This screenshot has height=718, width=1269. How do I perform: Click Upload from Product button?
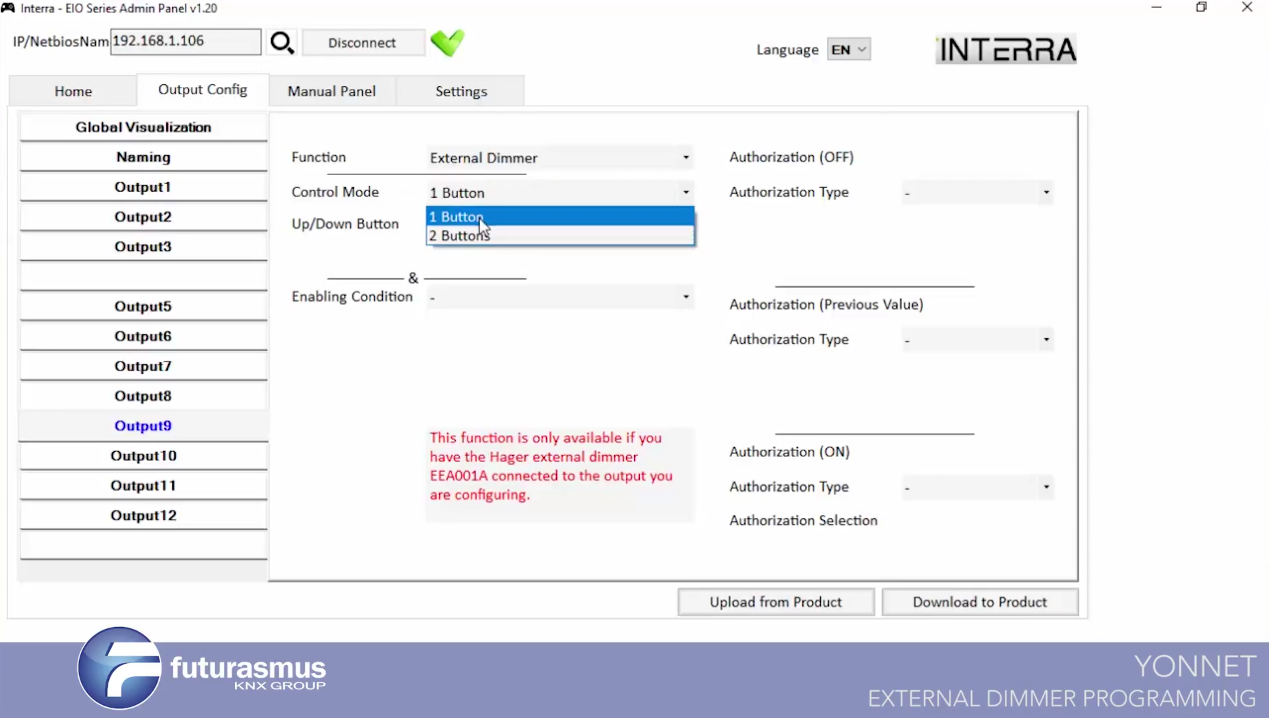pos(776,602)
